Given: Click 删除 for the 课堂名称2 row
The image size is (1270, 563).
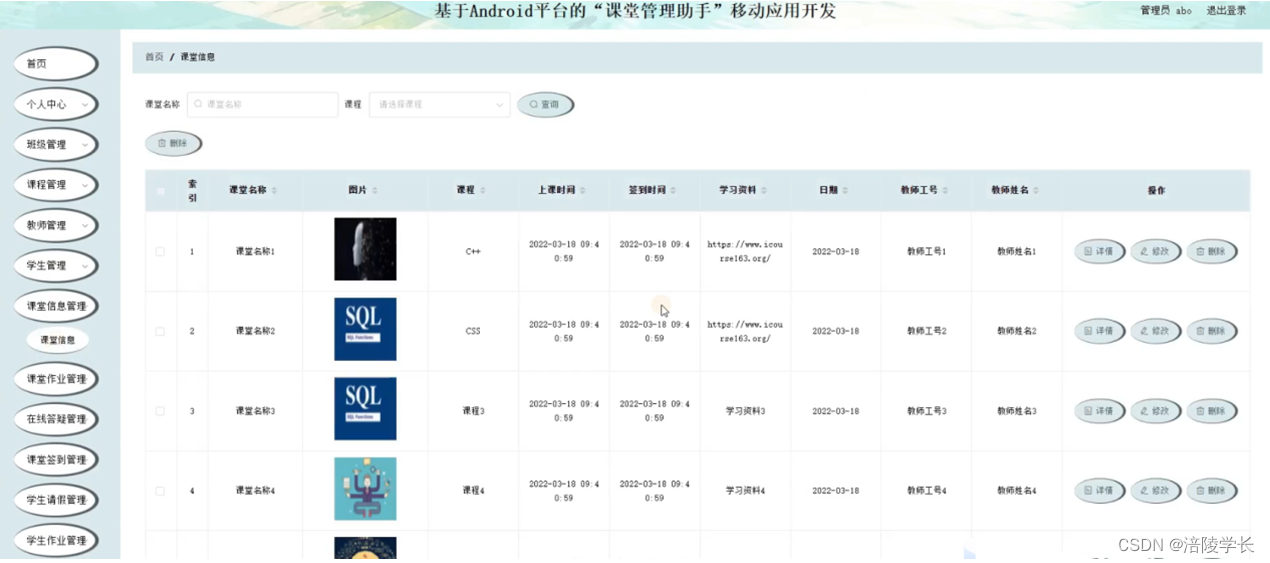Looking at the screenshot, I should click(1211, 331).
